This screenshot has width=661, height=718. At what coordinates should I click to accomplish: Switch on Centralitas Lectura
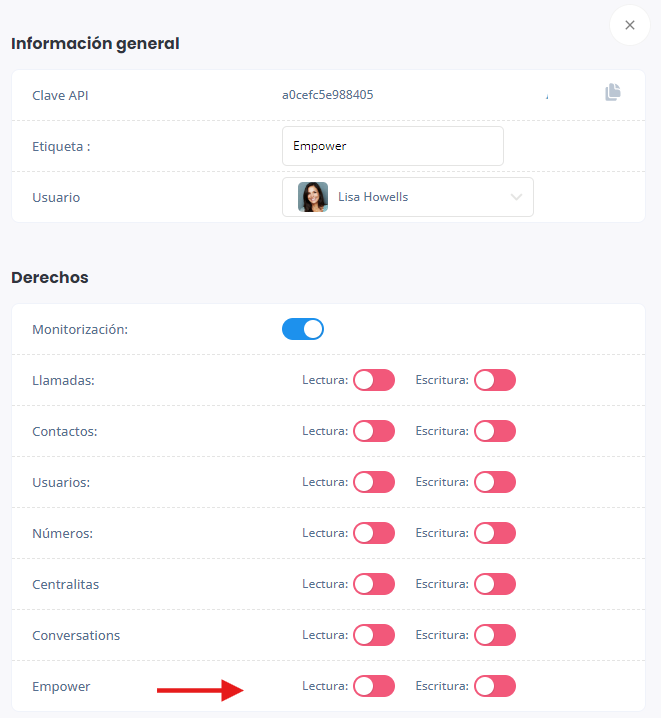pos(374,584)
